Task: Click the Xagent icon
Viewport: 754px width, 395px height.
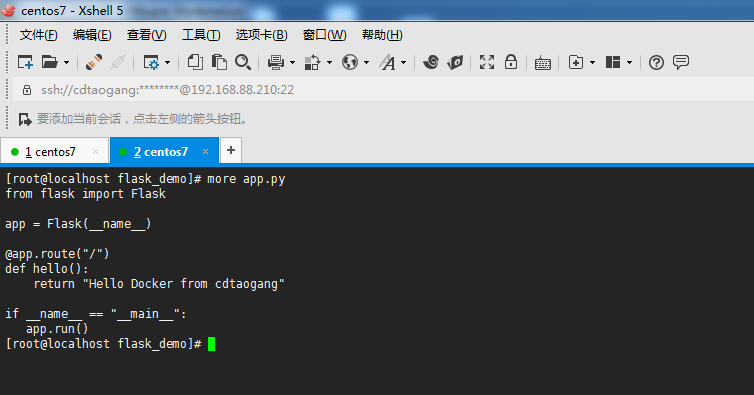Action: pyautogui.click(x=455, y=62)
